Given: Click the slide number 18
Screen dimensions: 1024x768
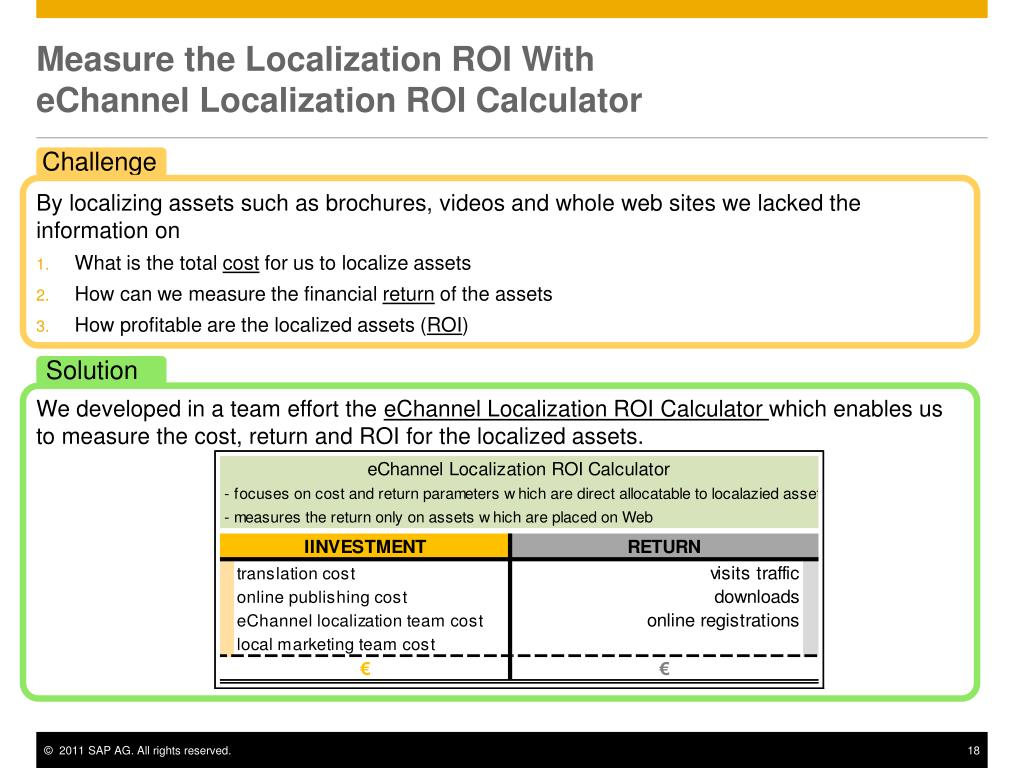Looking at the screenshot, I should (x=974, y=751).
